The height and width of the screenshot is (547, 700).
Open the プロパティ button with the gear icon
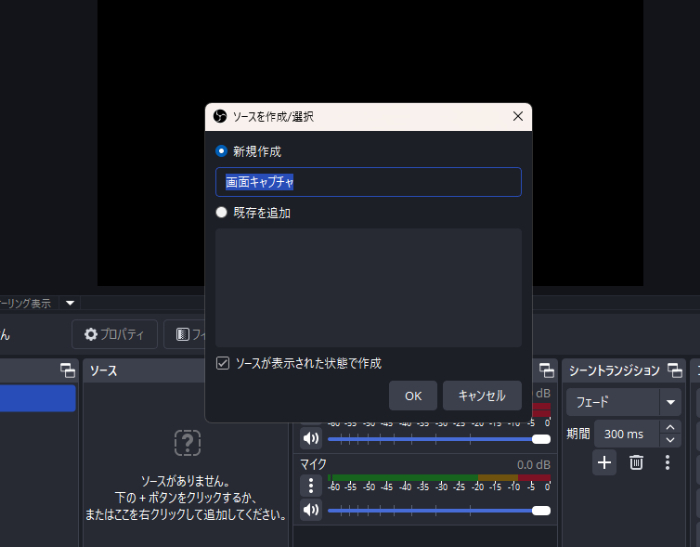pyautogui.click(x=115, y=334)
